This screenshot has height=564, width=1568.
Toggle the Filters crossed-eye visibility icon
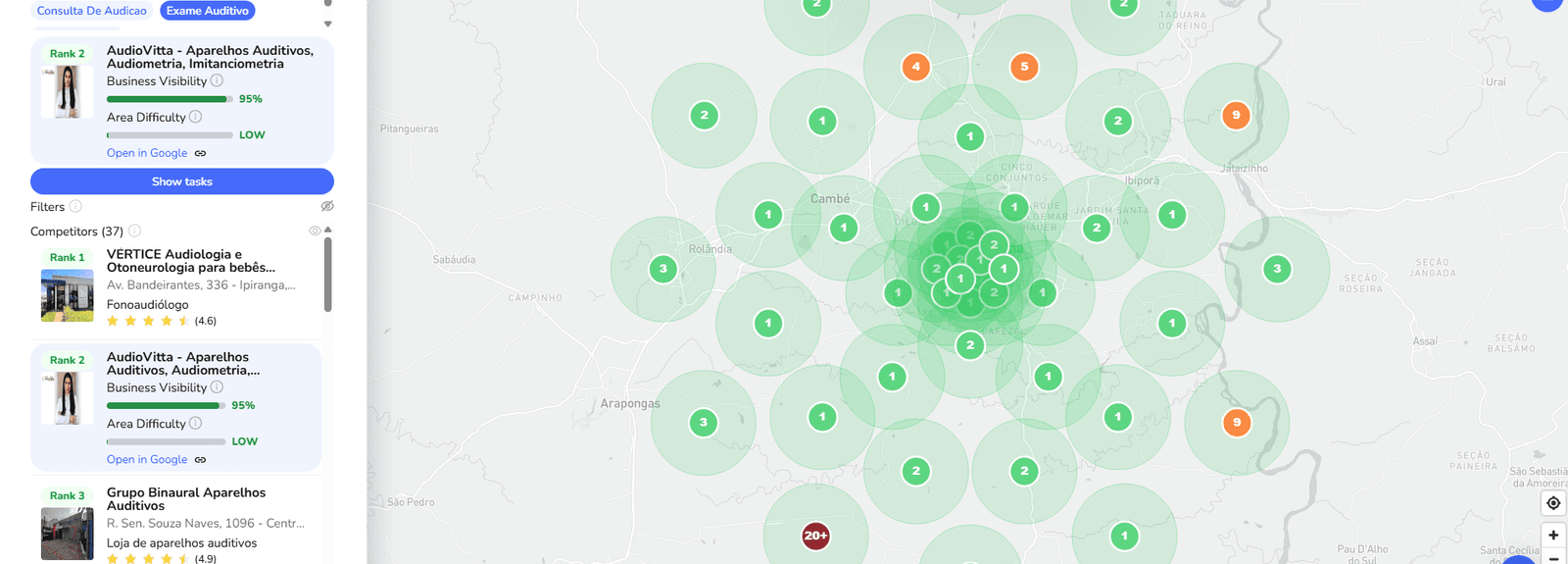tap(327, 206)
